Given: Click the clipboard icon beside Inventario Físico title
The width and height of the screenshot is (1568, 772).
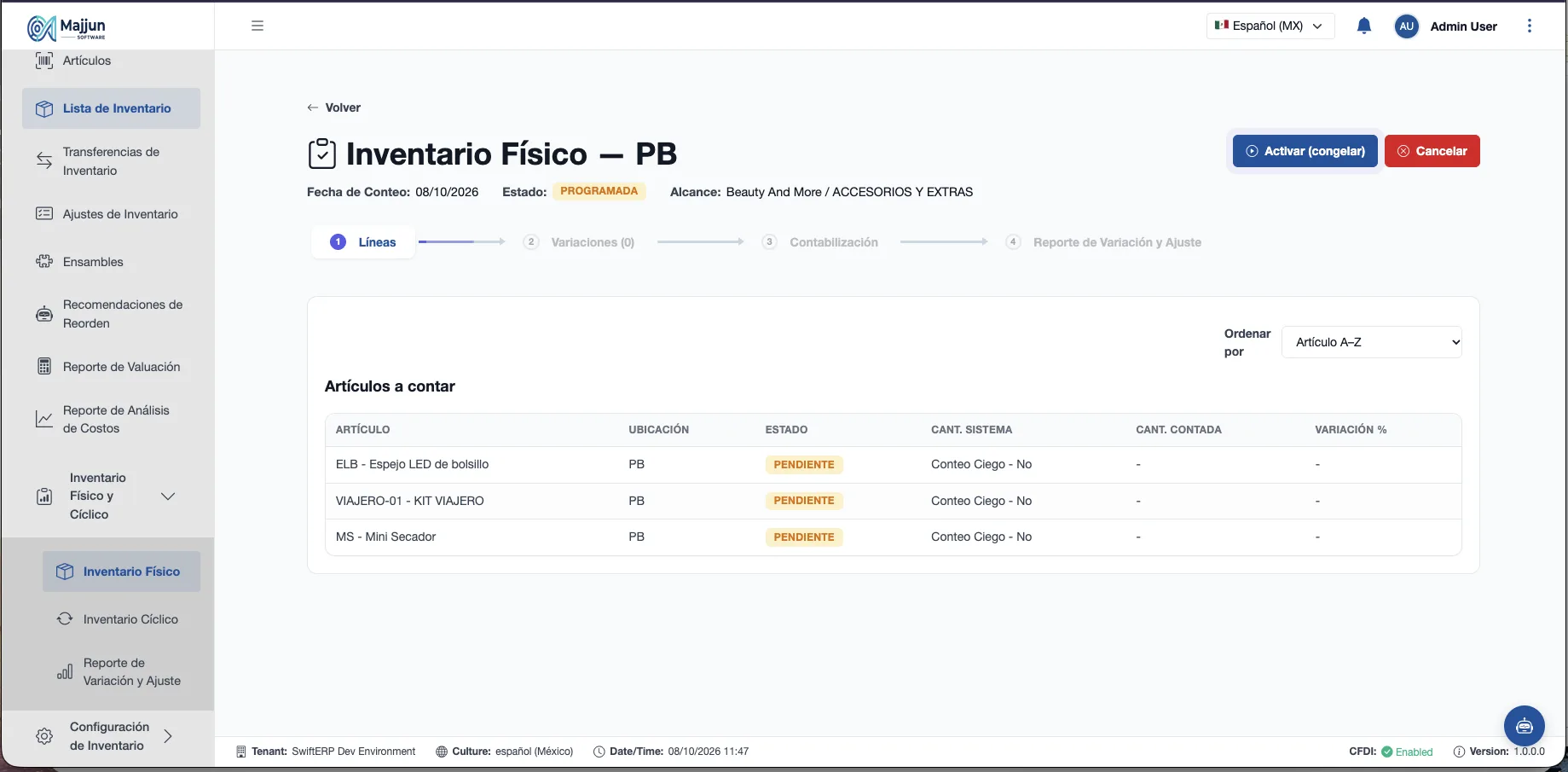Looking at the screenshot, I should [x=322, y=154].
